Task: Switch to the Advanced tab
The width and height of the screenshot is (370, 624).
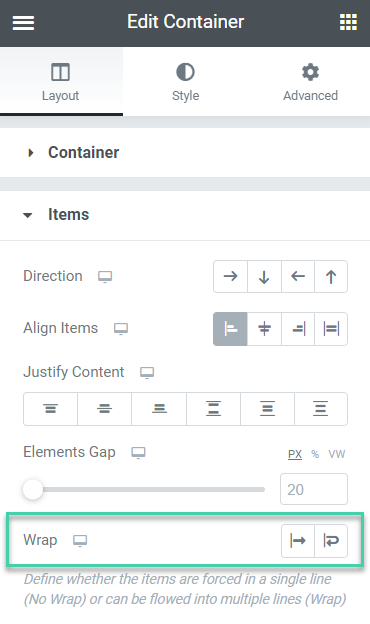Action: pos(310,82)
